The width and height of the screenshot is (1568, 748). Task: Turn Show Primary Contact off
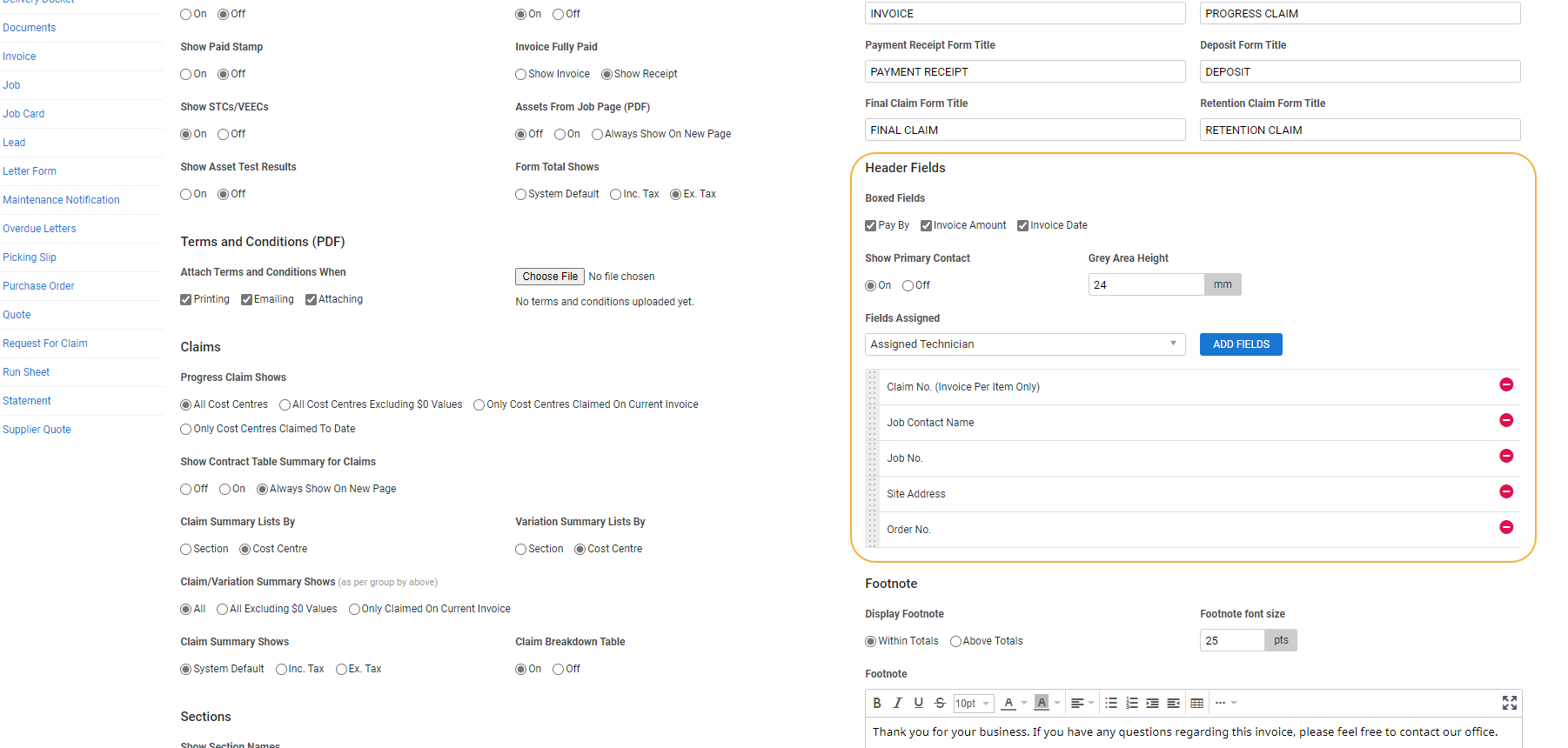[908, 285]
